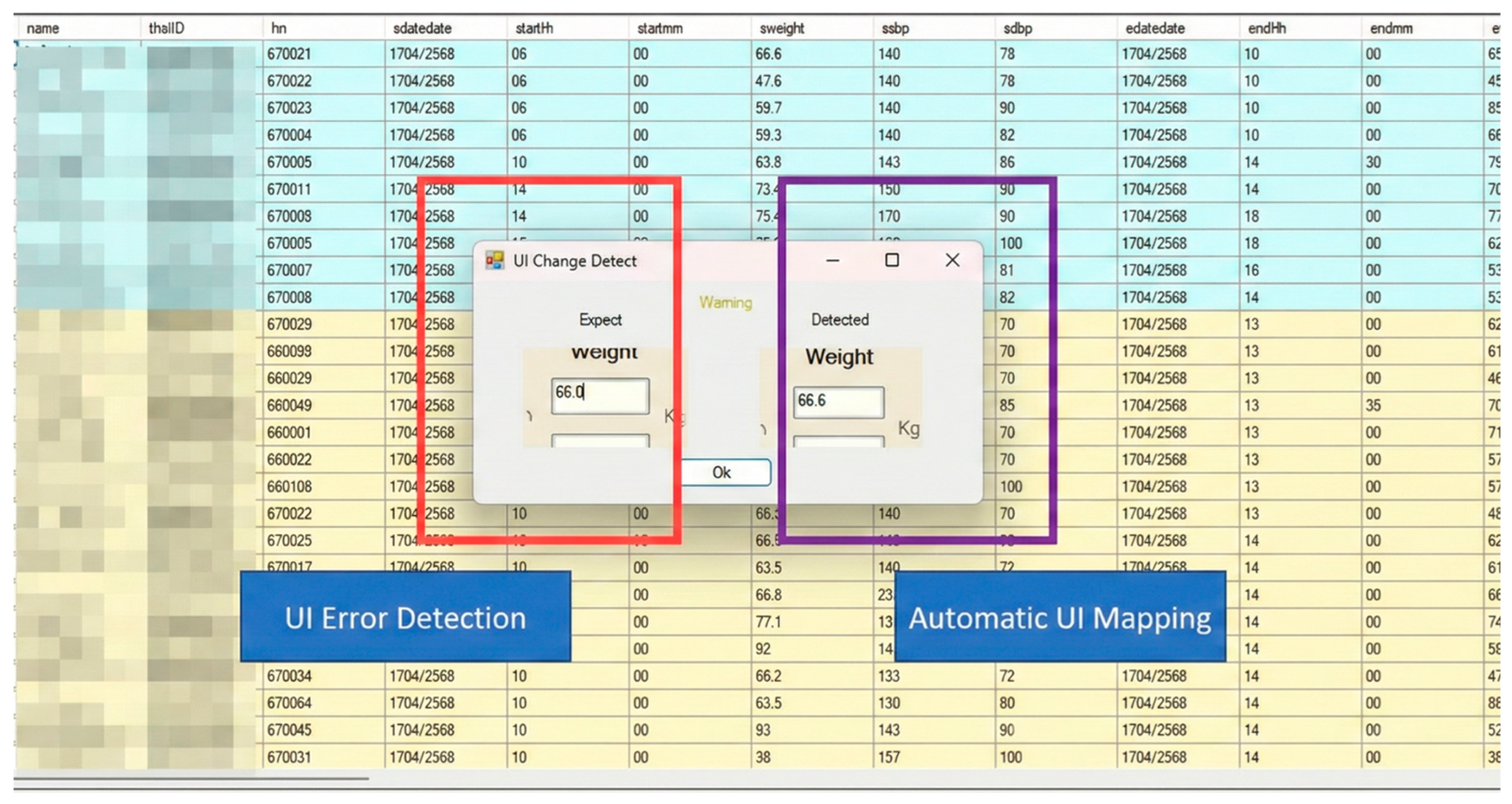Click the sweight cell showing 47.6
Screen dimensions: 1512x804
(768, 81)
